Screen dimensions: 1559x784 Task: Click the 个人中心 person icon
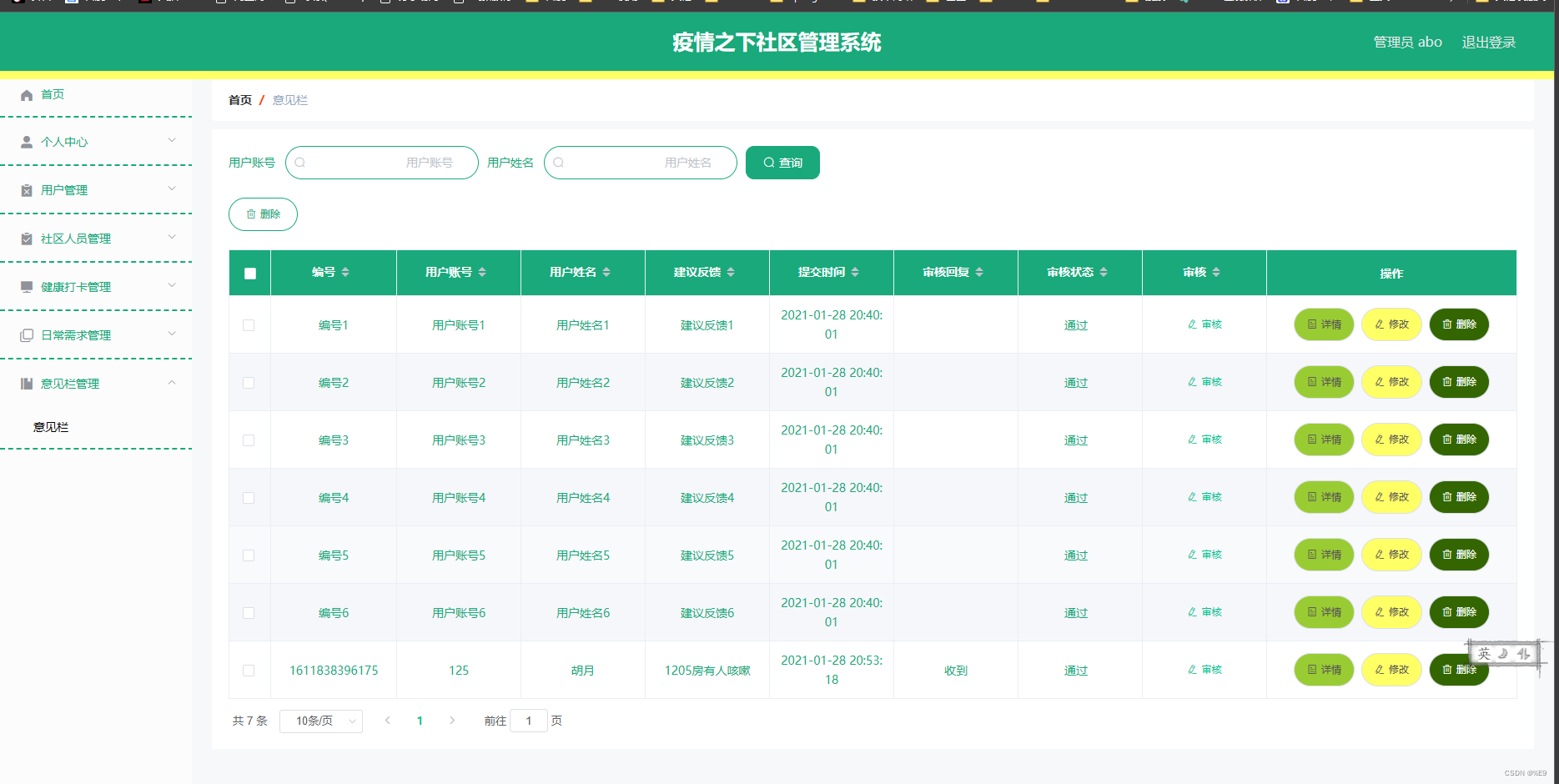[x=27, y=143]
